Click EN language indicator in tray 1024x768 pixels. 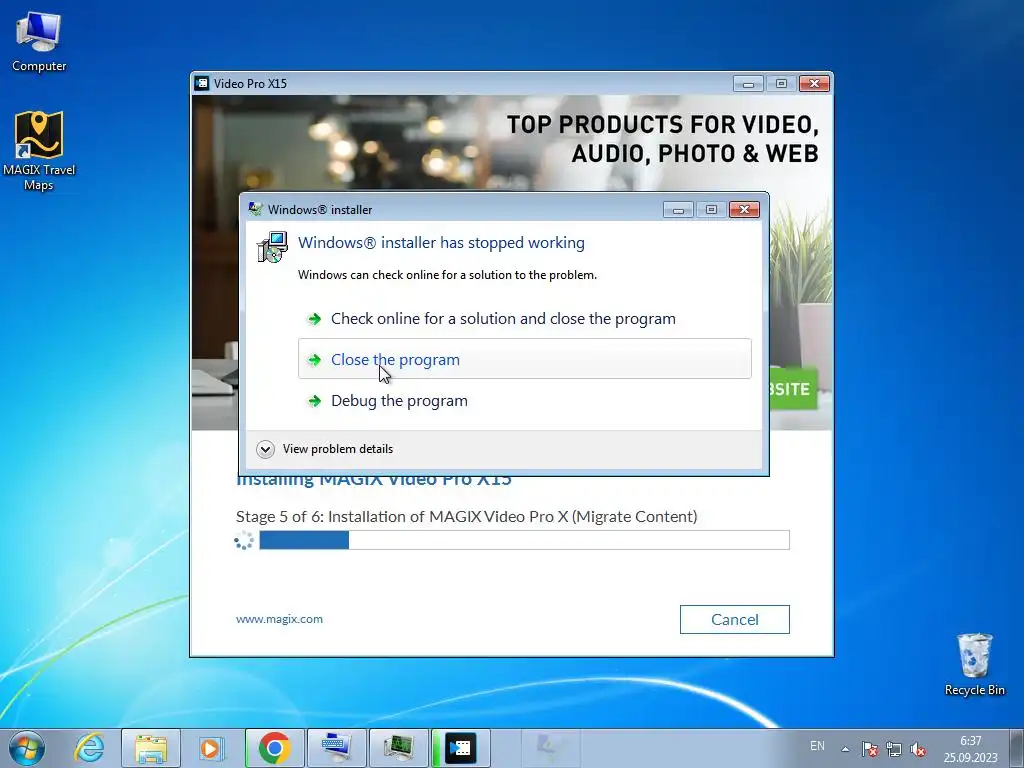[x=817, y=746]
